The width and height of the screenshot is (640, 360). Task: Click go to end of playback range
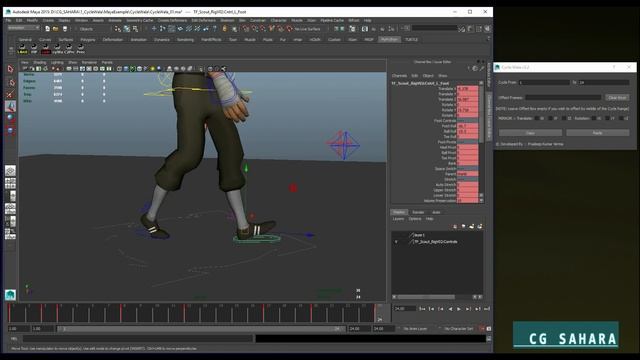click(487, 309)
